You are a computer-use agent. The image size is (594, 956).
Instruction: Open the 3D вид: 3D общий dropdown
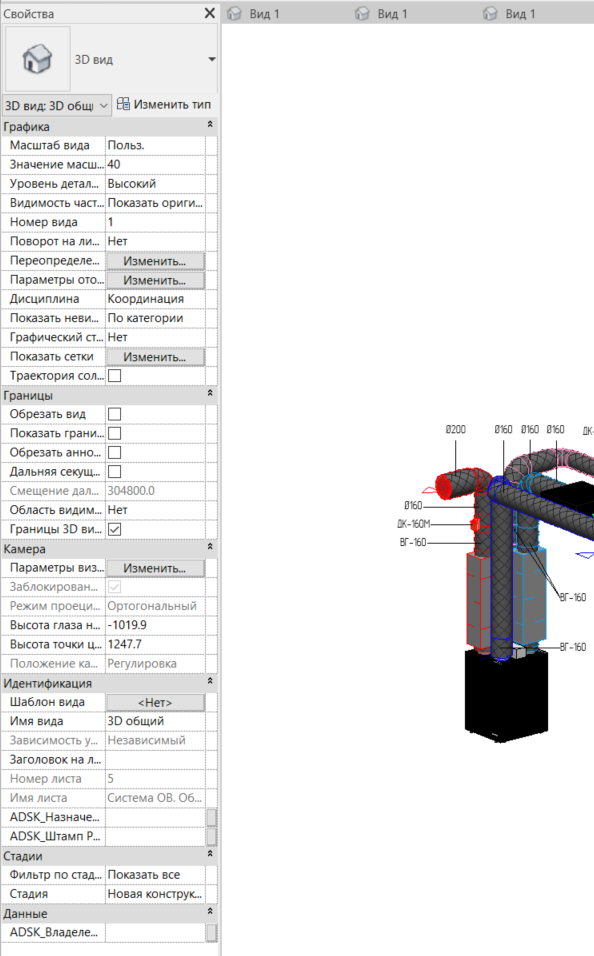click(x=57, y=105)
